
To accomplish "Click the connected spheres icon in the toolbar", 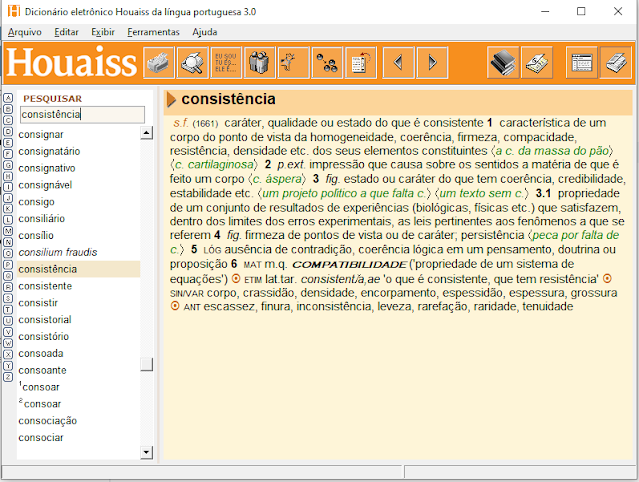I will (x=327, y=63).
